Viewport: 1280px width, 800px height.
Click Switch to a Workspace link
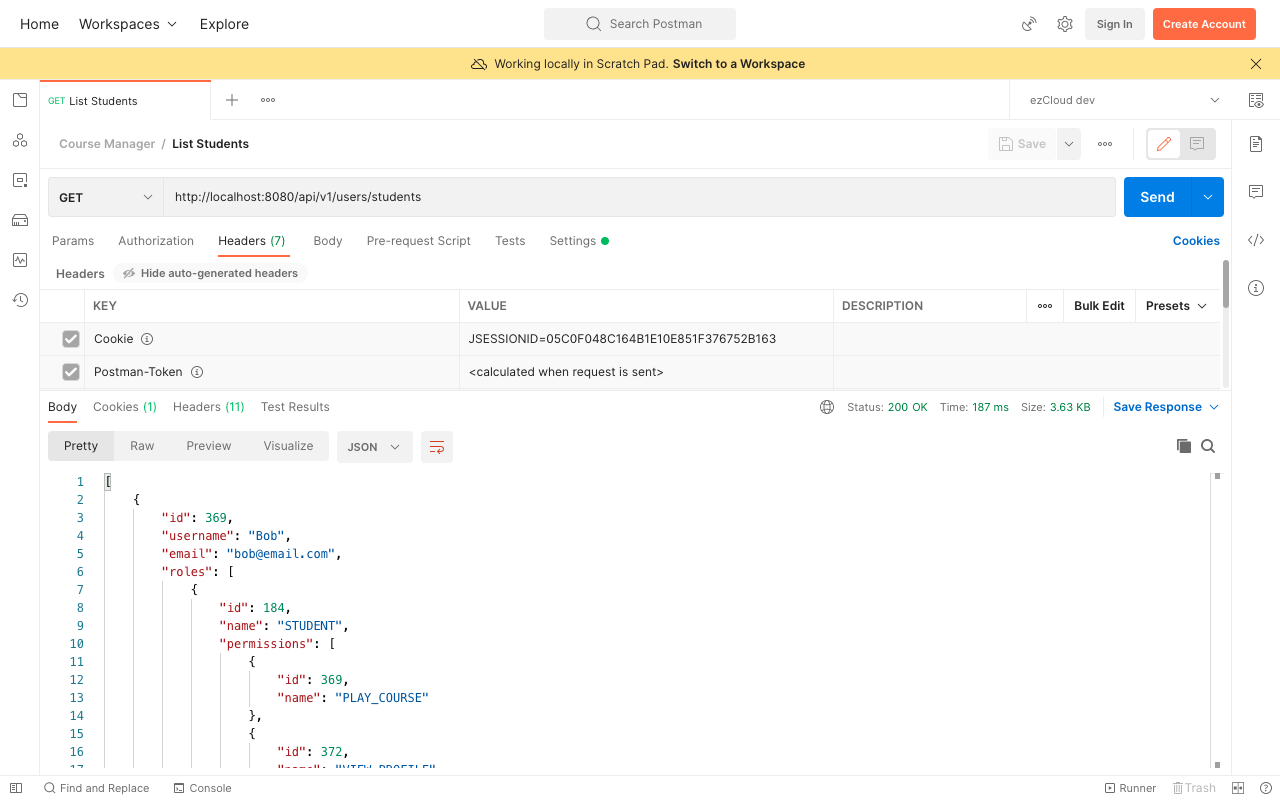tap(739, 64)
